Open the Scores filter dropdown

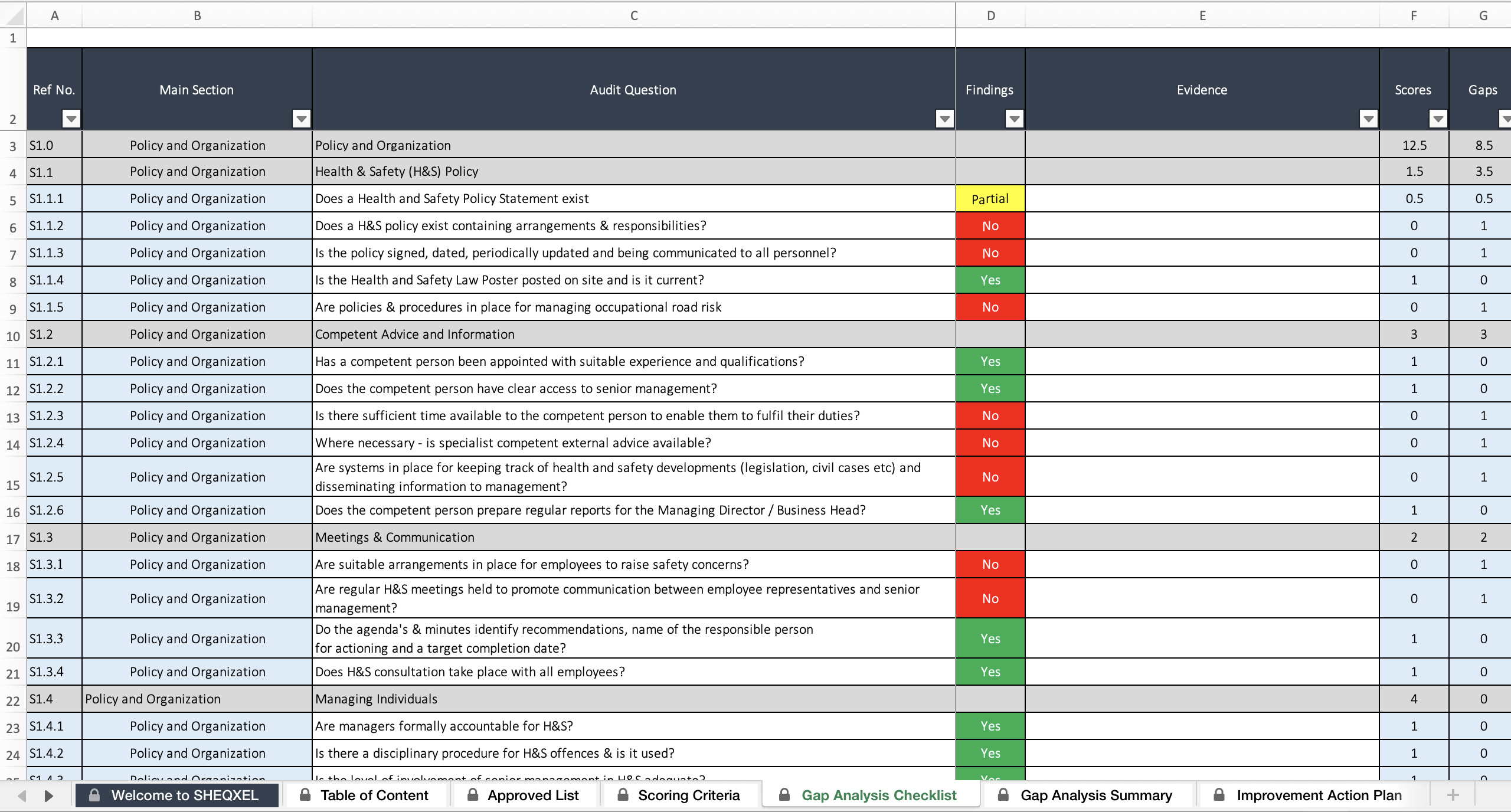click(1438, 119)
